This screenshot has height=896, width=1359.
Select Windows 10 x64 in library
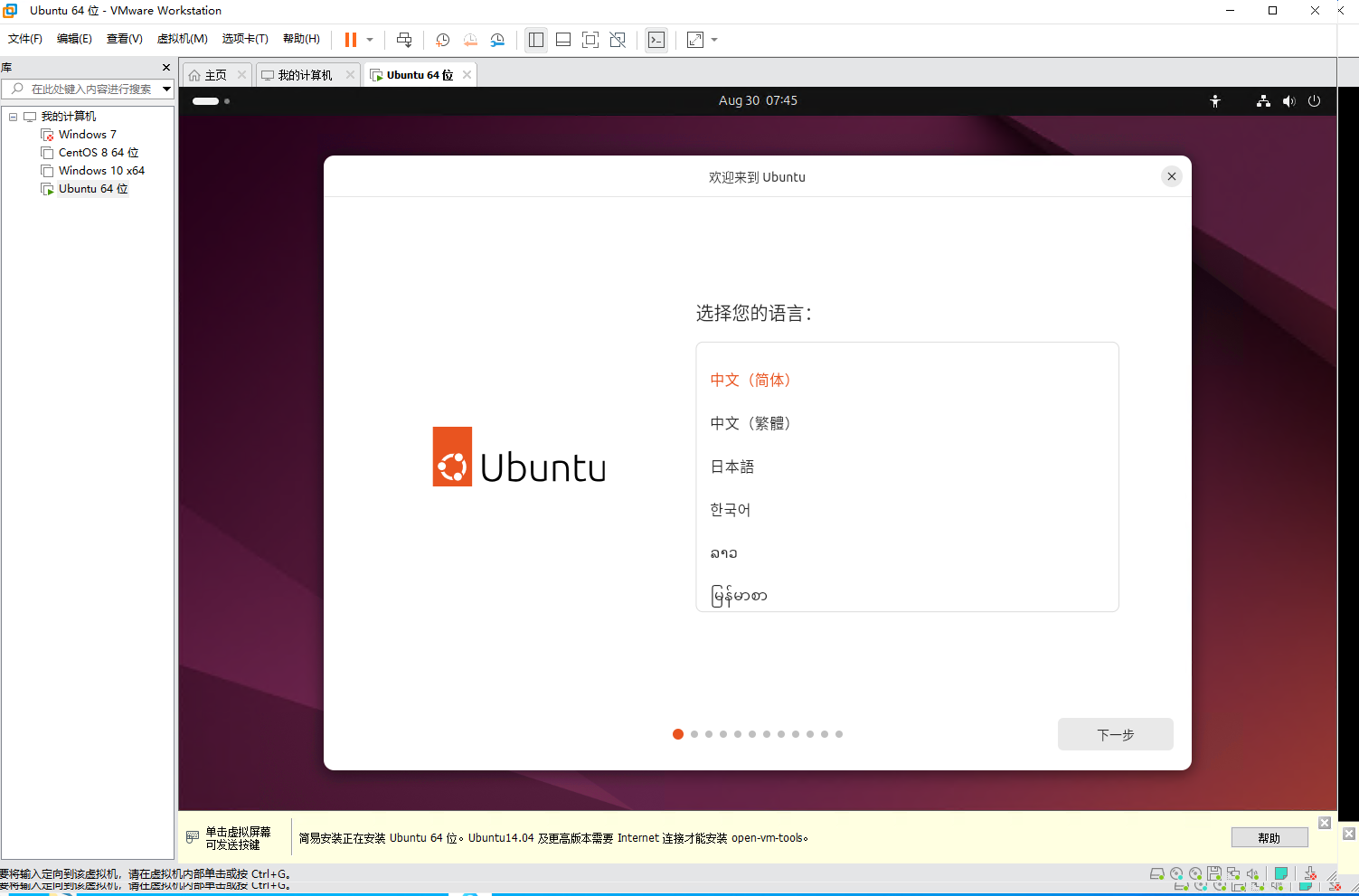click(x=101, y=171)
